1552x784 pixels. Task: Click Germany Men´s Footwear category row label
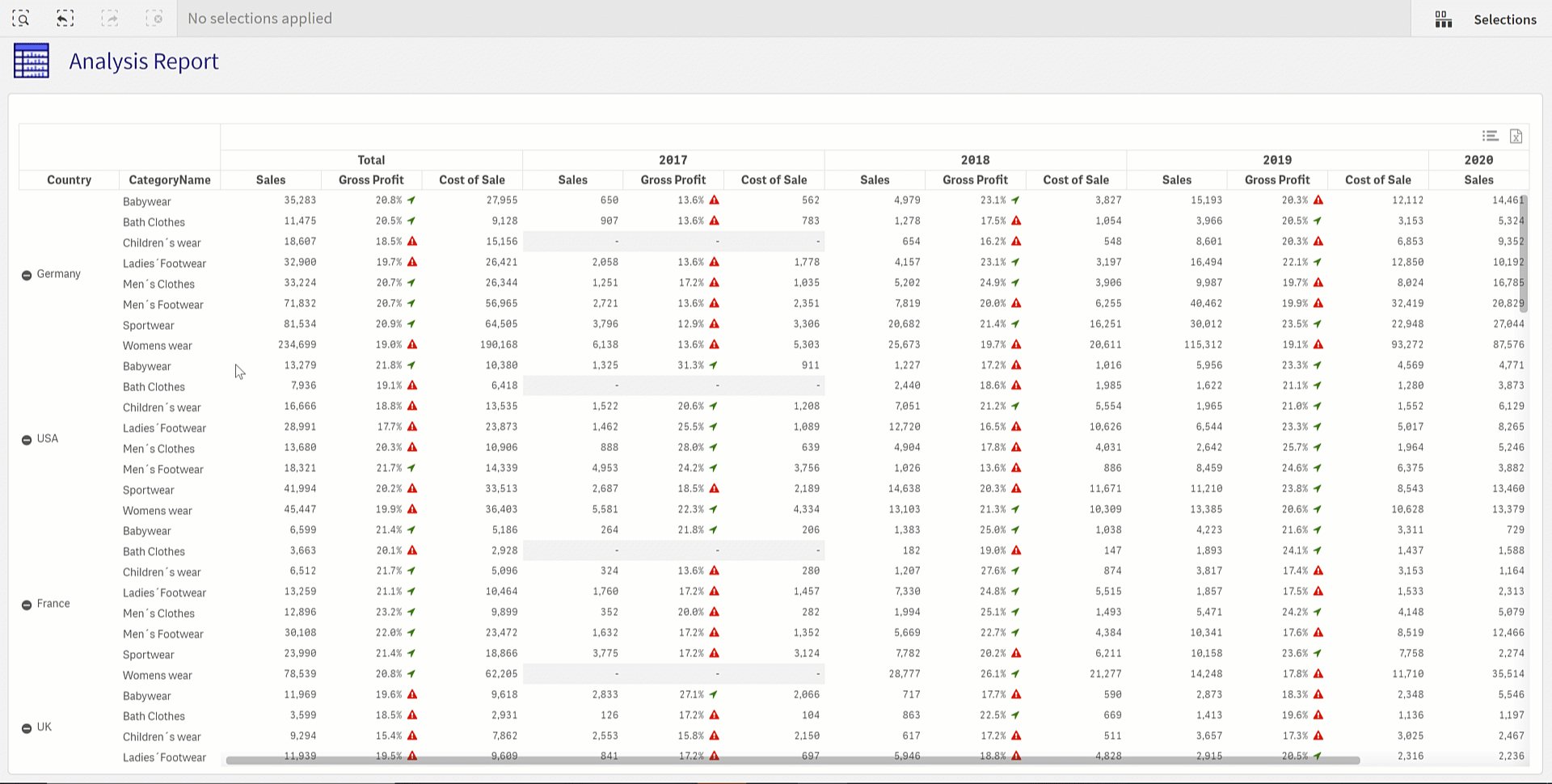point(163,305)
